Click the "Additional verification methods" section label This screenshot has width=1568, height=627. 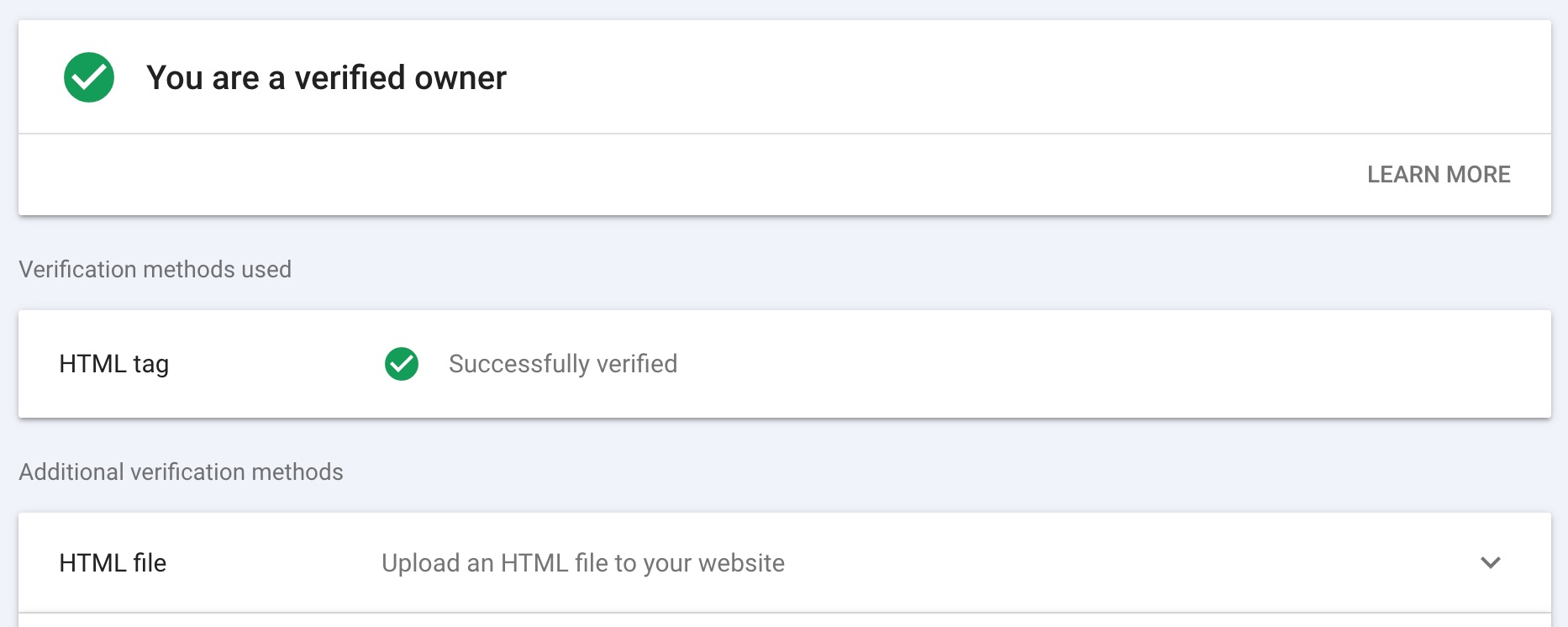click(x=182, y=472)
